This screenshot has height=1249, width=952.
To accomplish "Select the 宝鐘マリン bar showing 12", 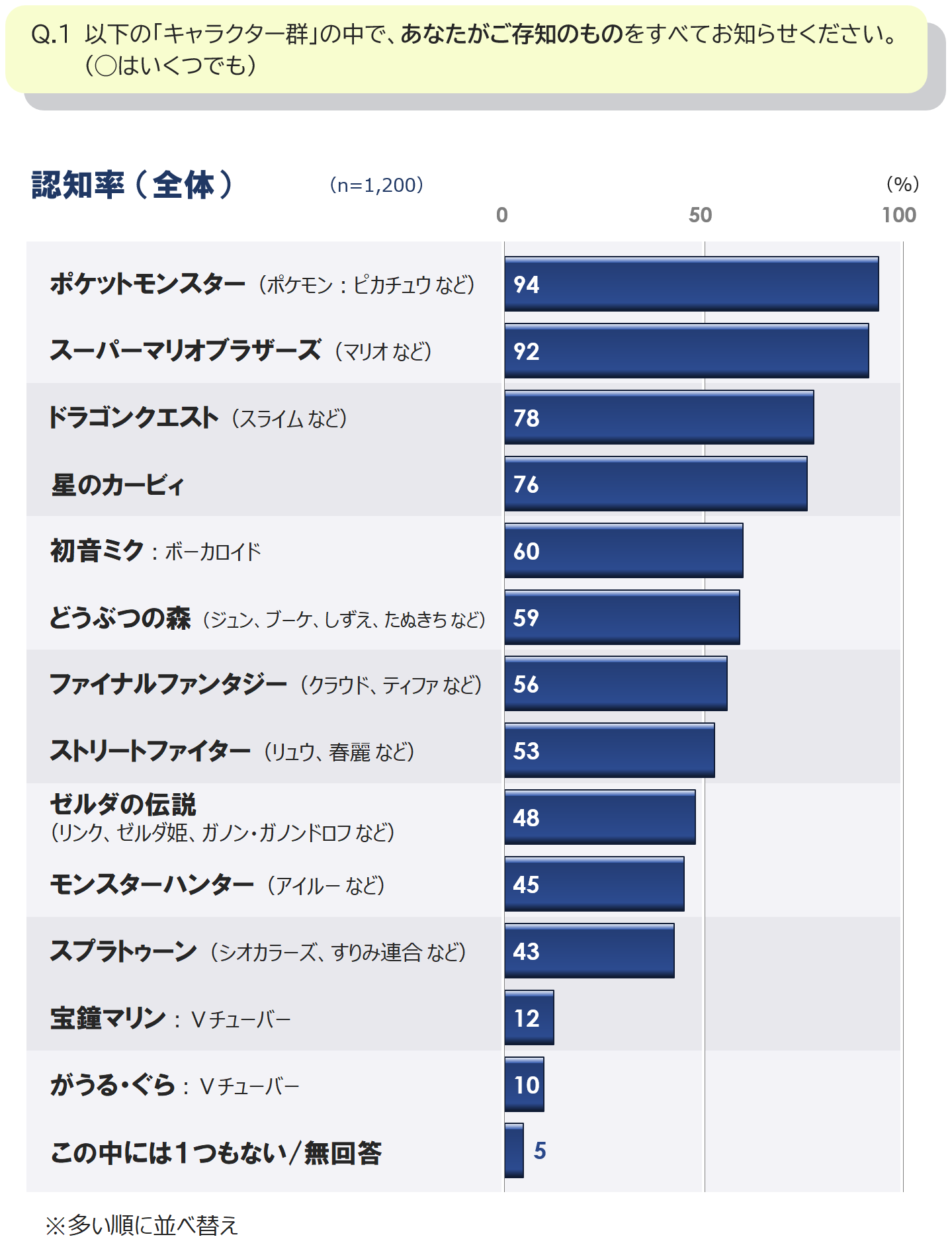I will (529, 1017).
